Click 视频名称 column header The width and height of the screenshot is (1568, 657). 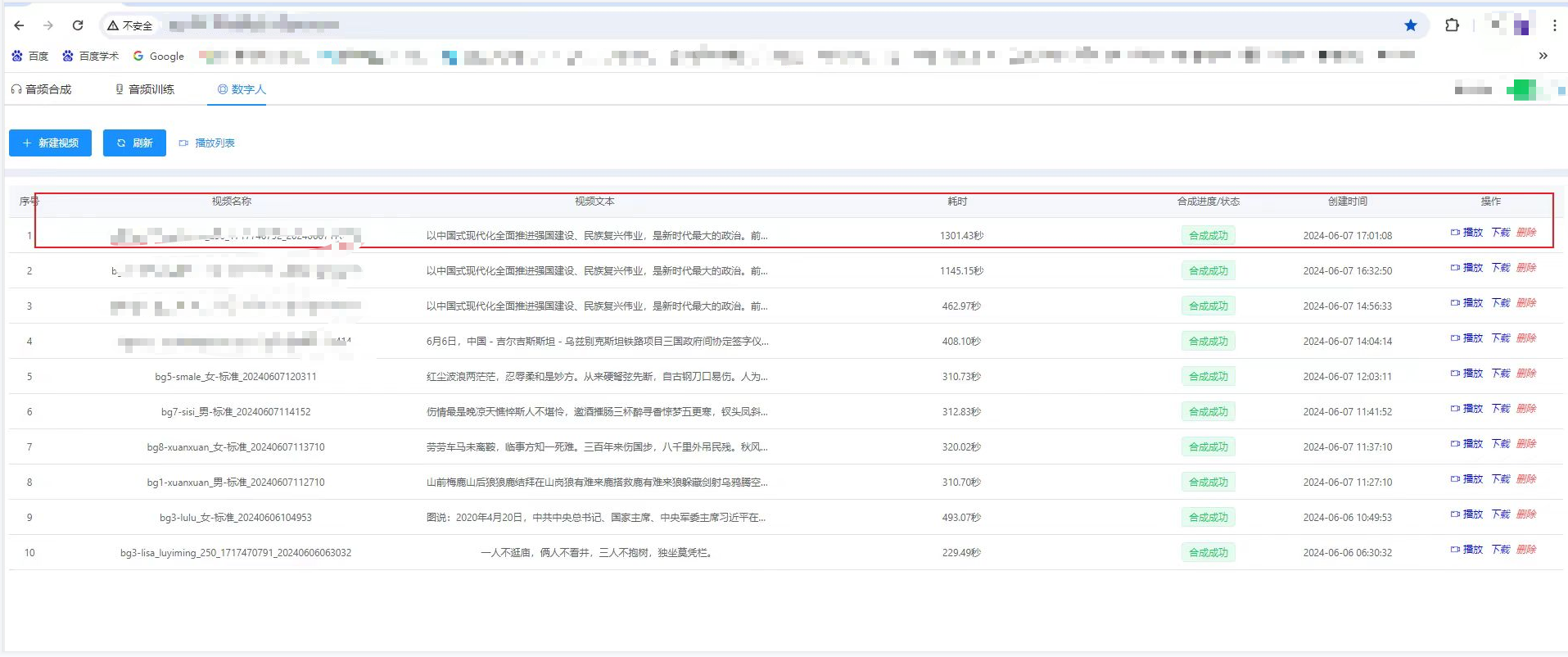pos(232,202)
